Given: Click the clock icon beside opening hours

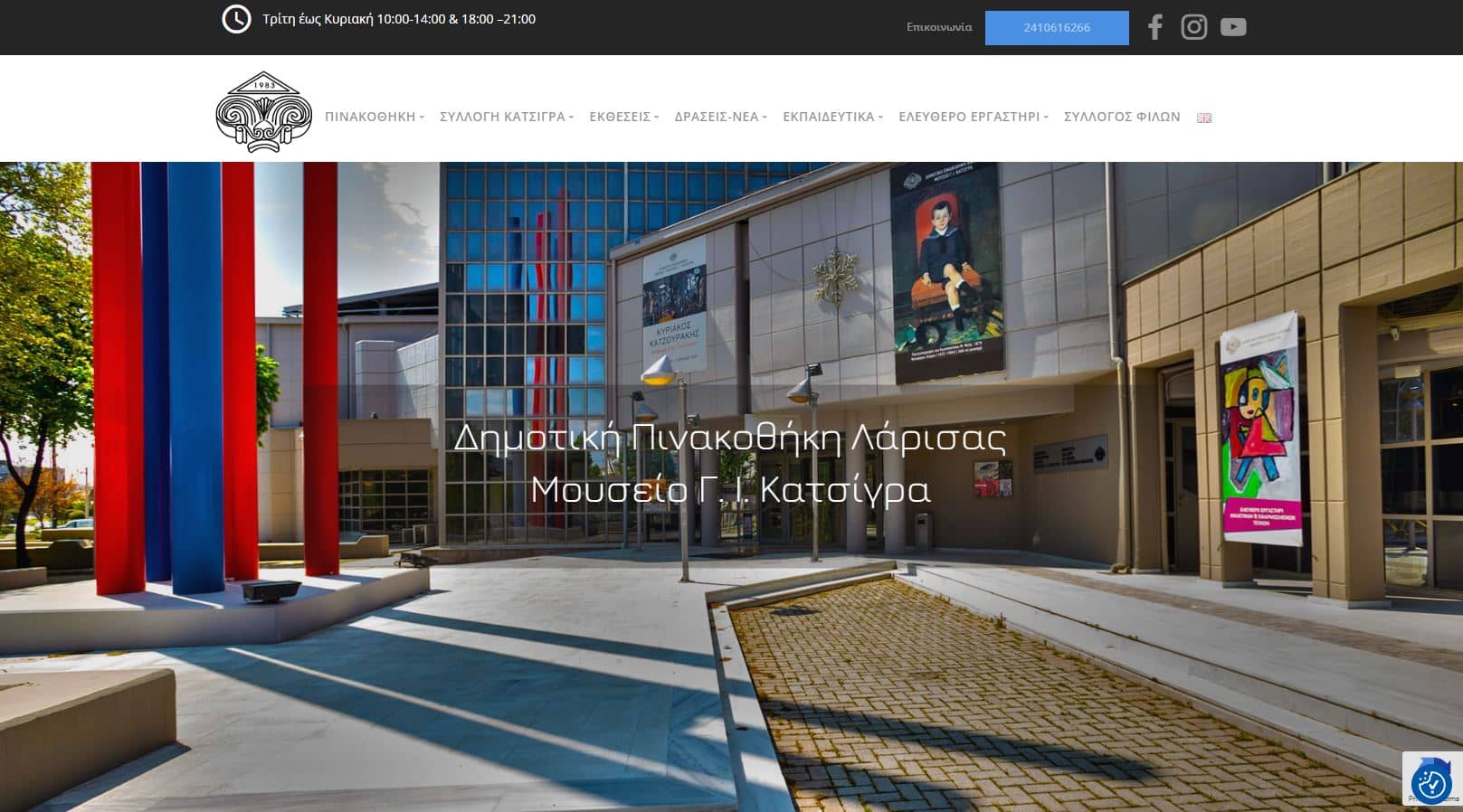Looking at the screenshot, I should click(236, 19).
